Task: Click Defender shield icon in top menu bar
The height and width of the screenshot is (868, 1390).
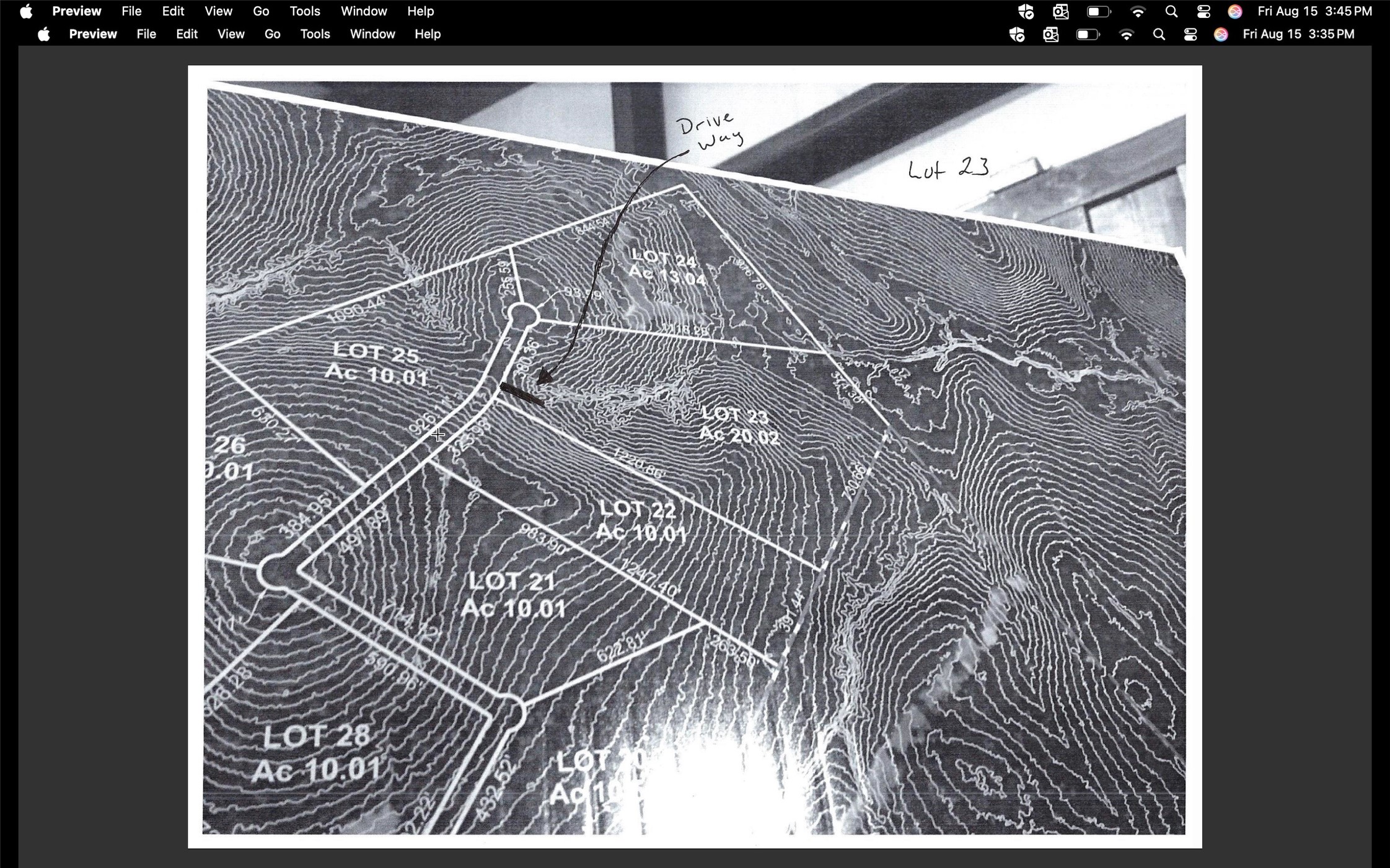Action: (x=1026, y=11)
